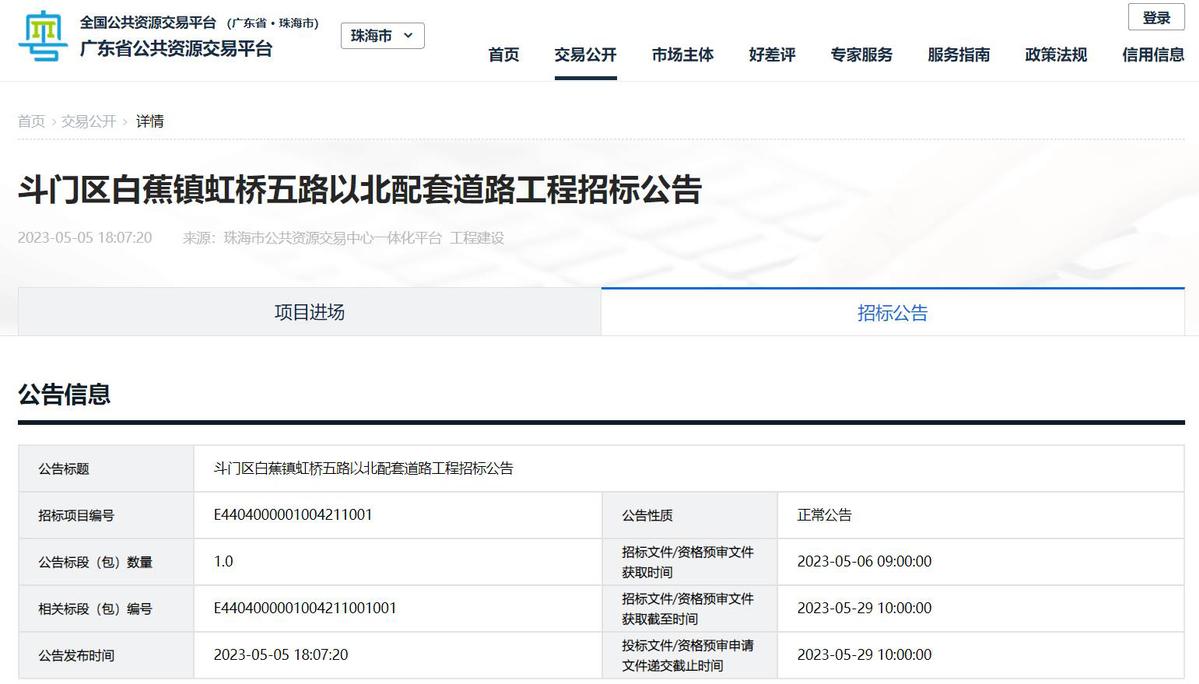The image size is (1199, 684).
Task: Click the 招标文件/资格预审文件获取时间 label
Action: coord(687,562)
